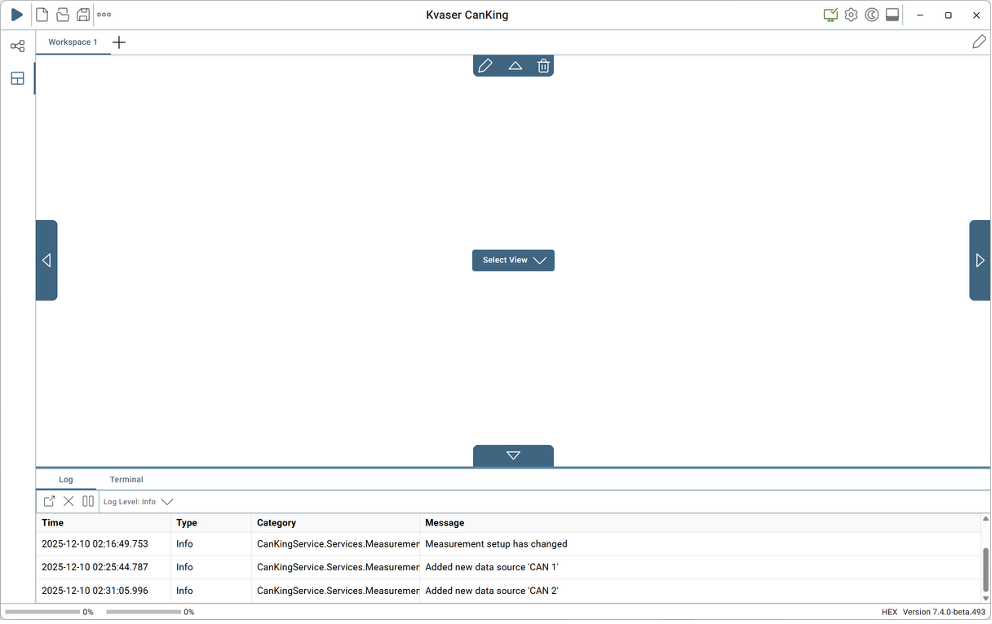Pause the log output

(88, 501)
